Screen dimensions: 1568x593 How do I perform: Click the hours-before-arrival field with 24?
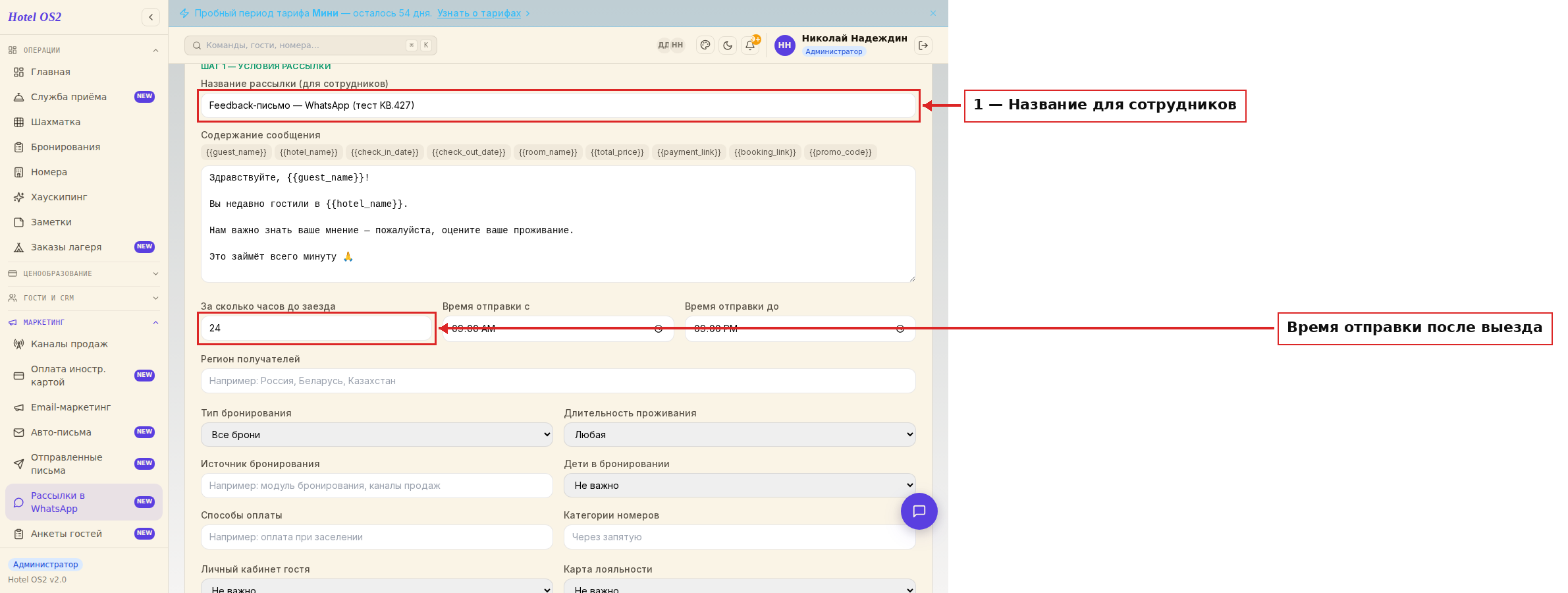pos(316,328)
